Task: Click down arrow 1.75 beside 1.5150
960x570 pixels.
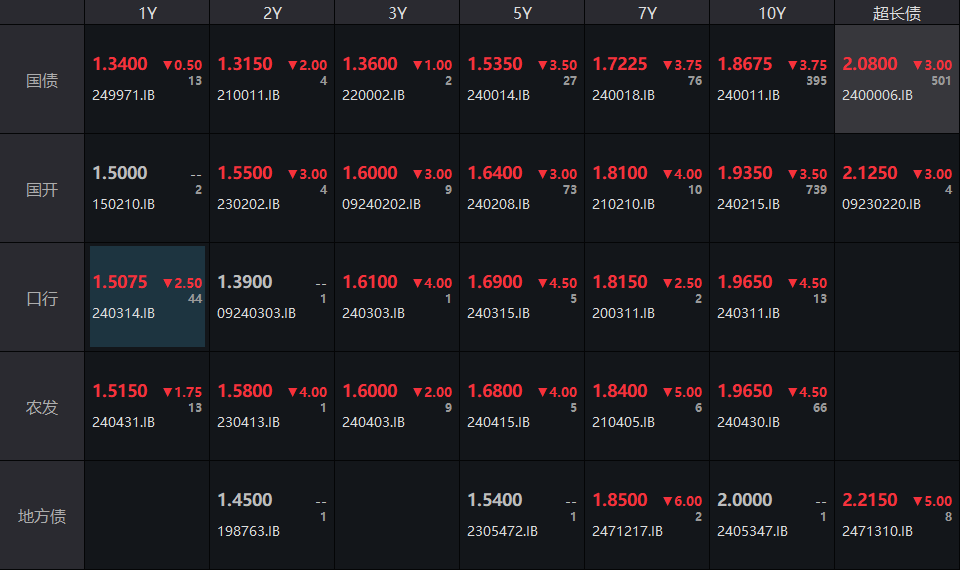Action: click(182, 392)
